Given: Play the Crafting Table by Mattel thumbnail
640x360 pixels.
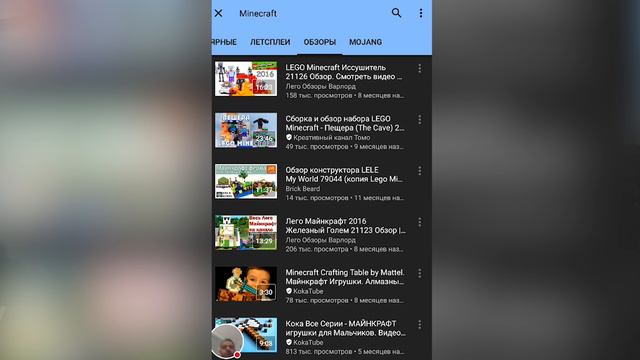Looking at the screenshot, I should tap(246, 284).
